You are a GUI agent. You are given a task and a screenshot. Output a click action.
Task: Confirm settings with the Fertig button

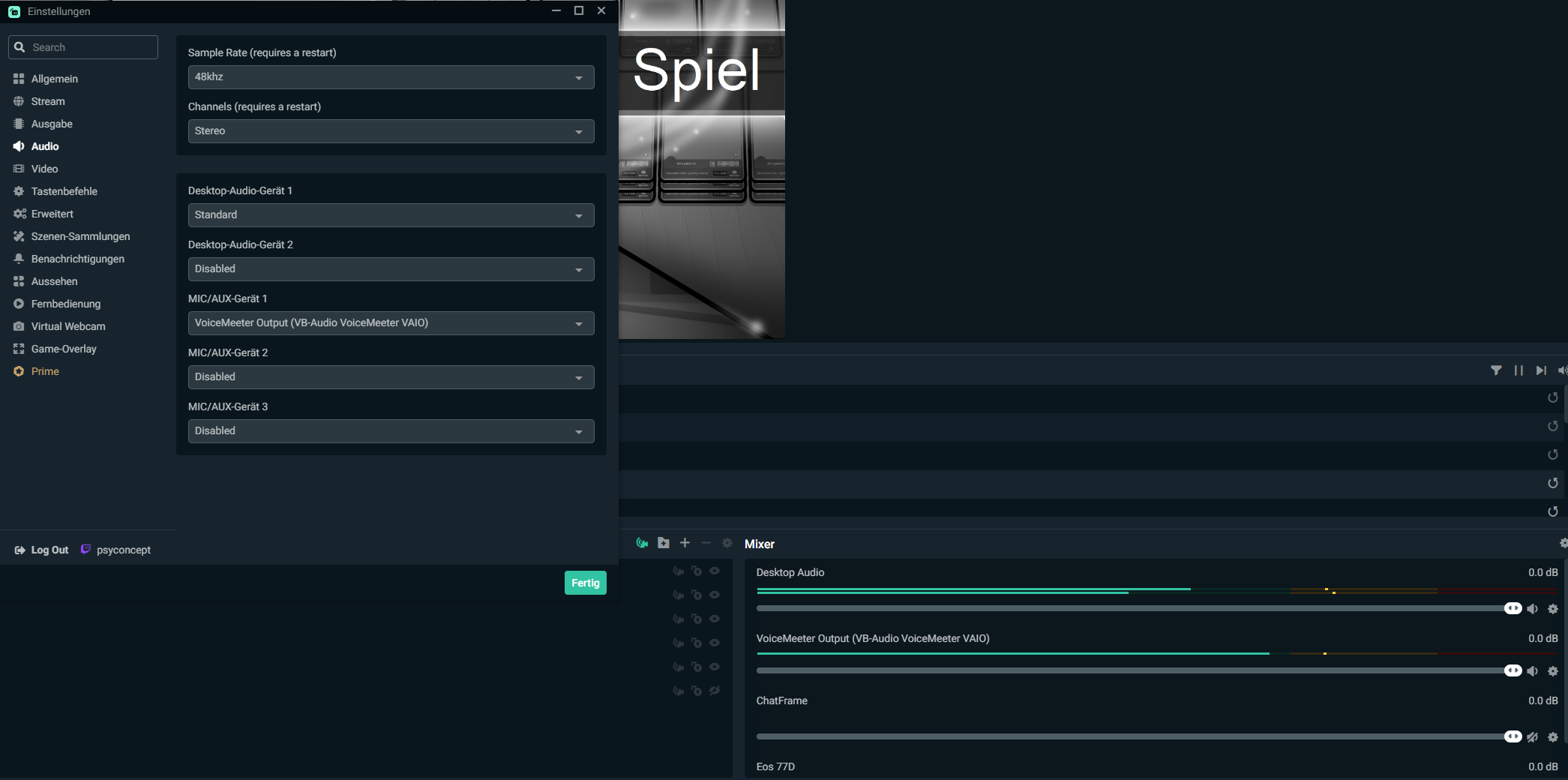click(x=585, y=582)
